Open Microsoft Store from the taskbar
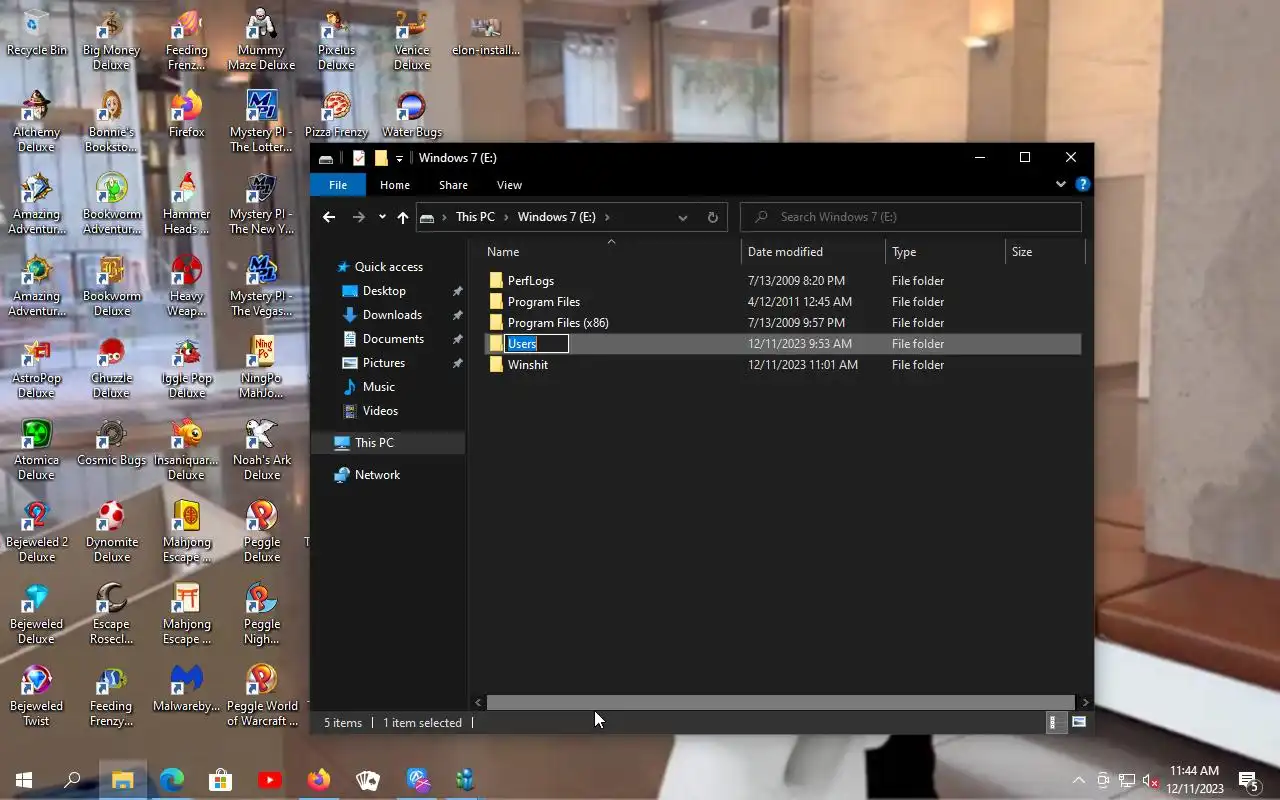1280x800 pixels. (x=220, y=780)
